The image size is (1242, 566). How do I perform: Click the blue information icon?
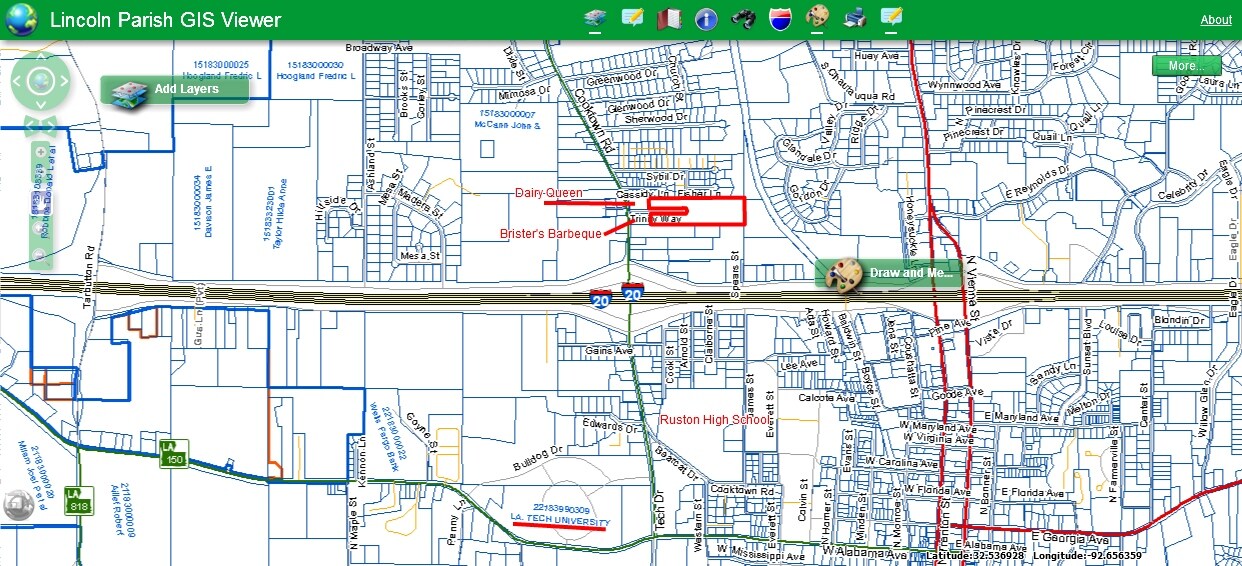click(706, 19)
